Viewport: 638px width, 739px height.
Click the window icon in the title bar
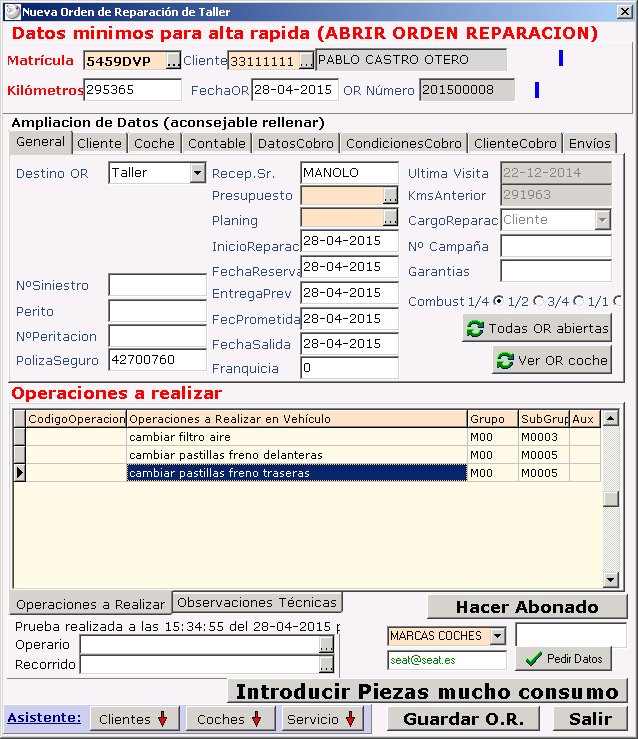click(x=12, y=11)
